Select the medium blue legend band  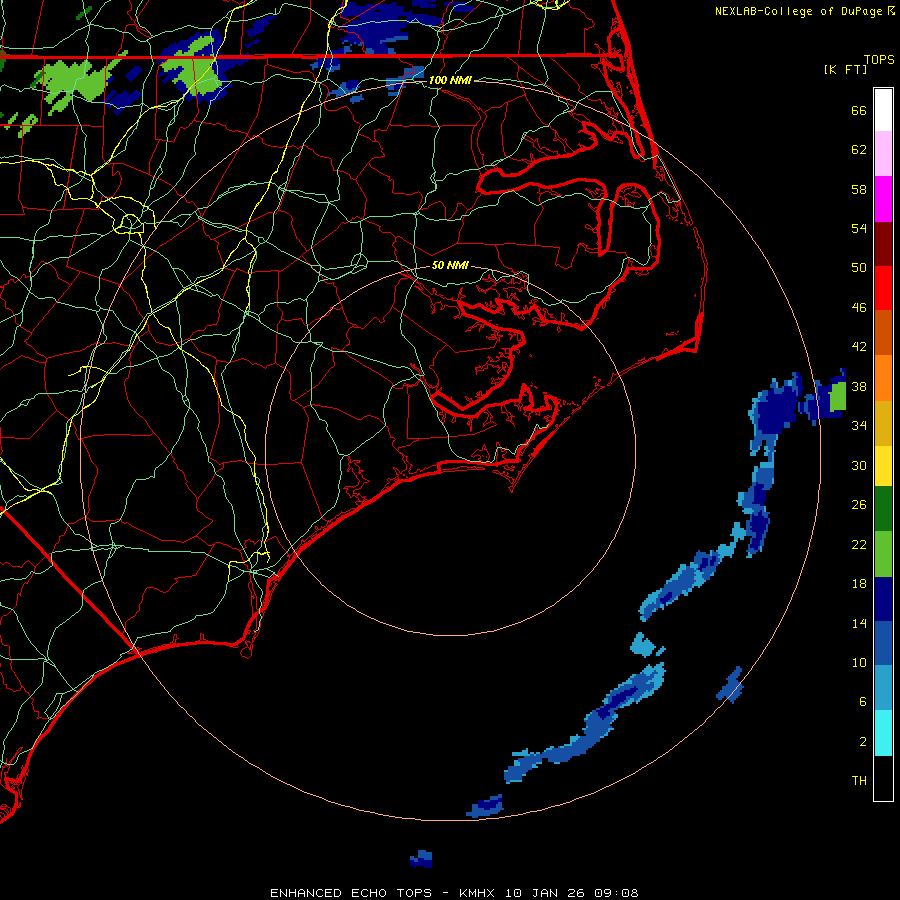click(883, 643)
